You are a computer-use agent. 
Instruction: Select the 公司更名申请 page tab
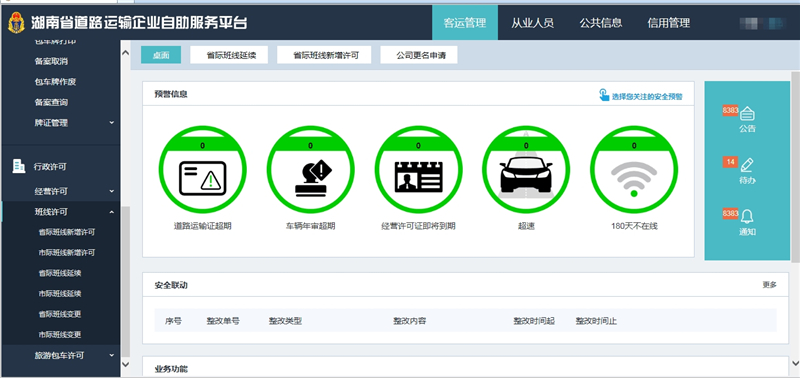coord(419,55)
